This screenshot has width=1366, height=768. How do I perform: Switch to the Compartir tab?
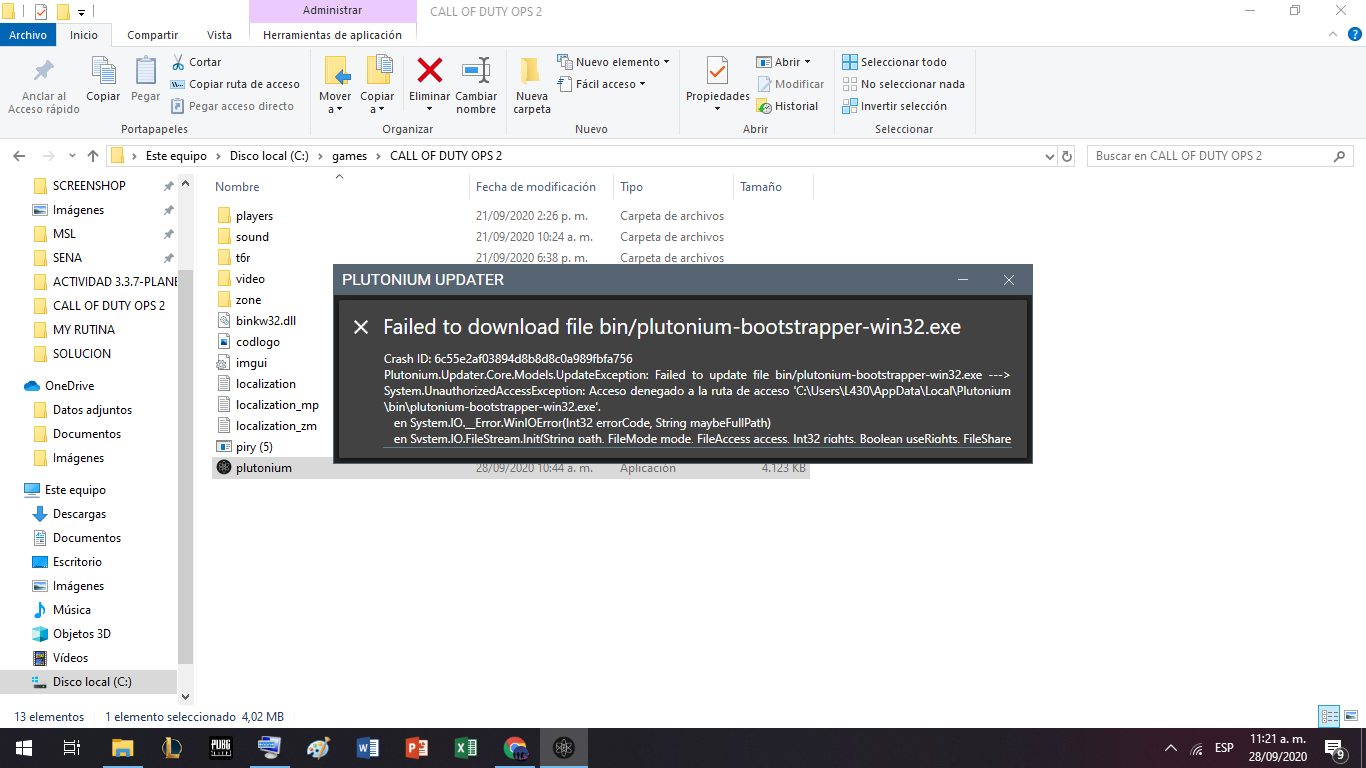tap(153, 35)
